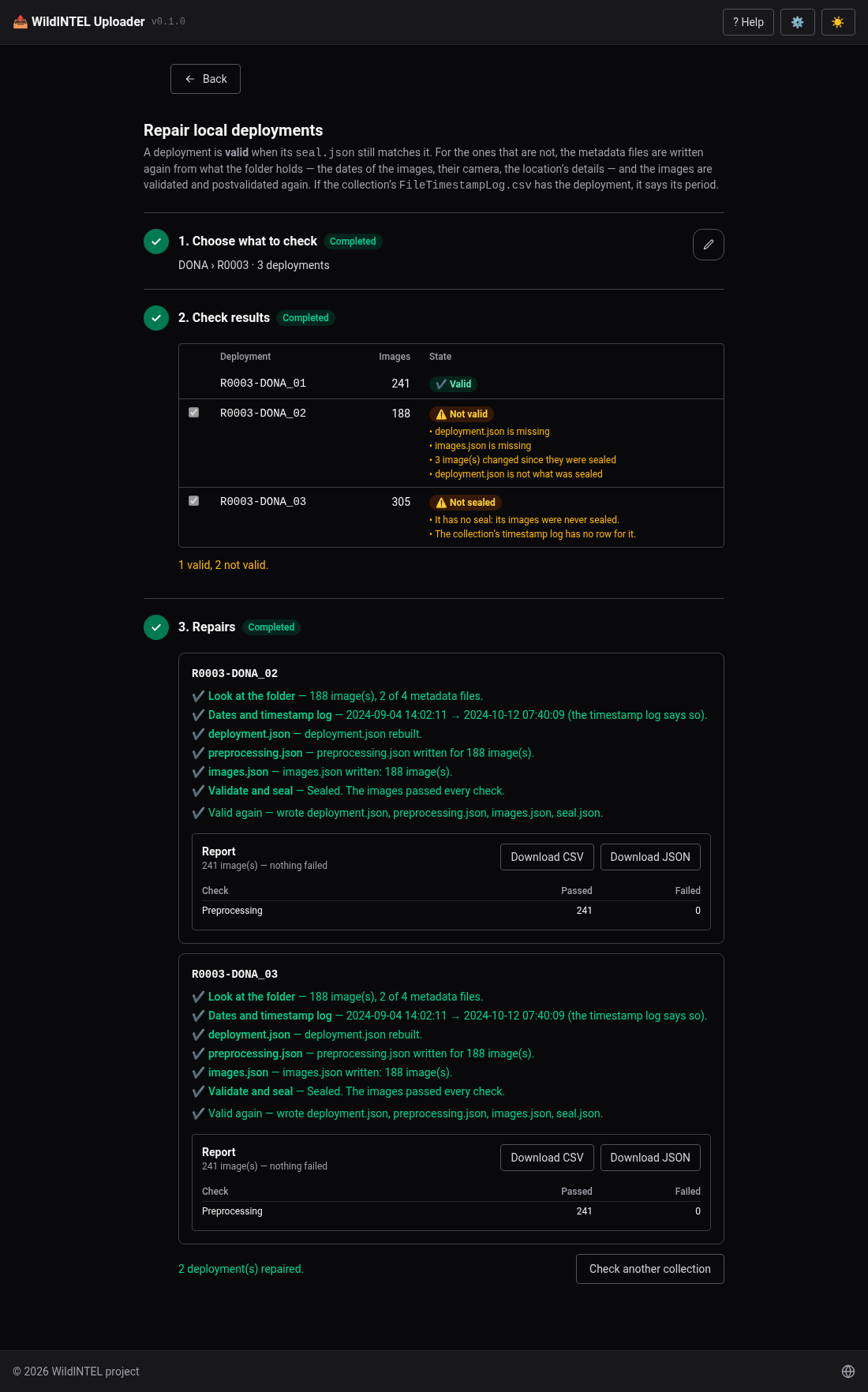
Task: Click the Valid state badge
Action: coord(454,384)
